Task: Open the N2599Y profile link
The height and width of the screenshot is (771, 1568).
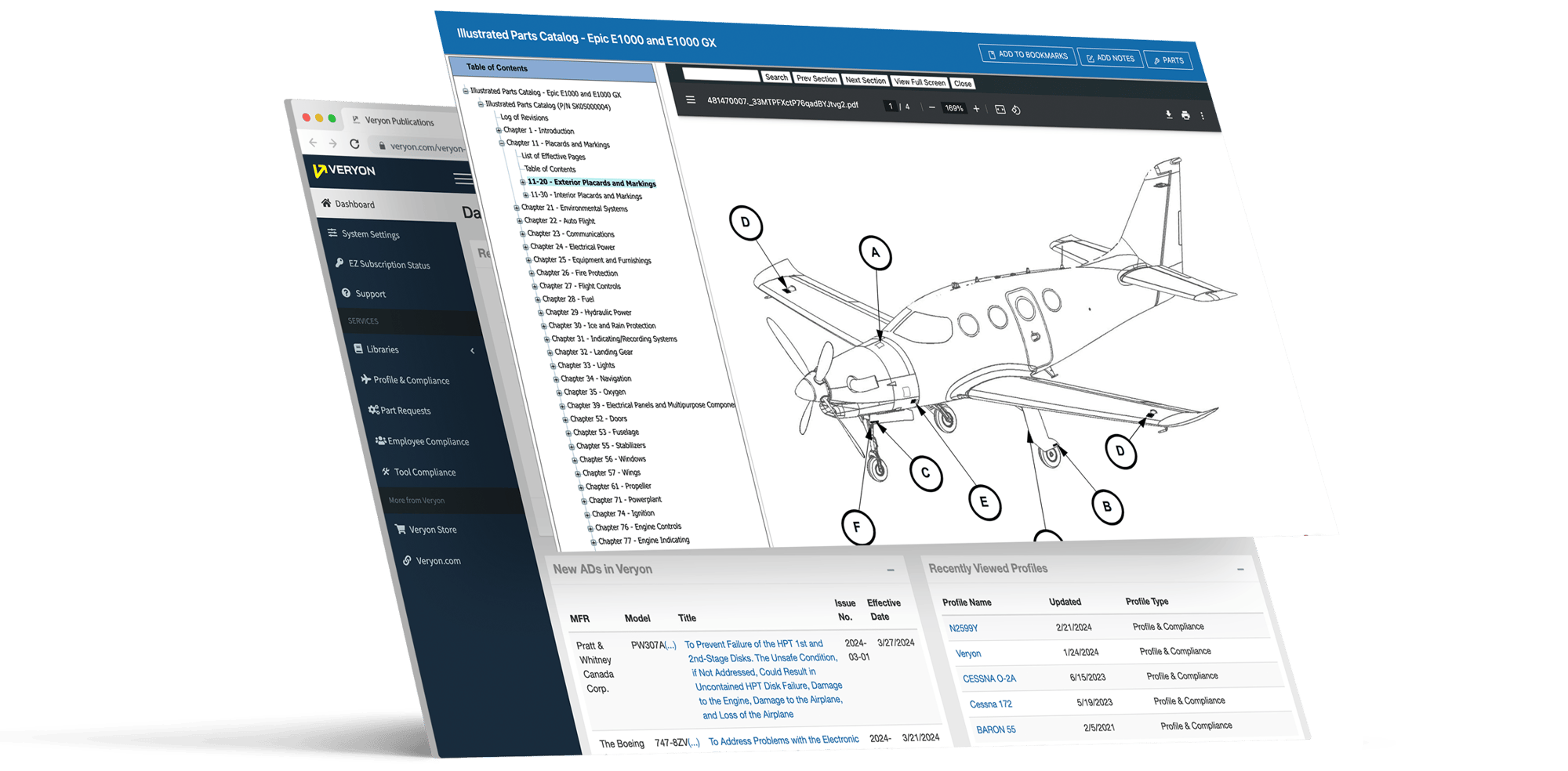Action: (963, 628)
